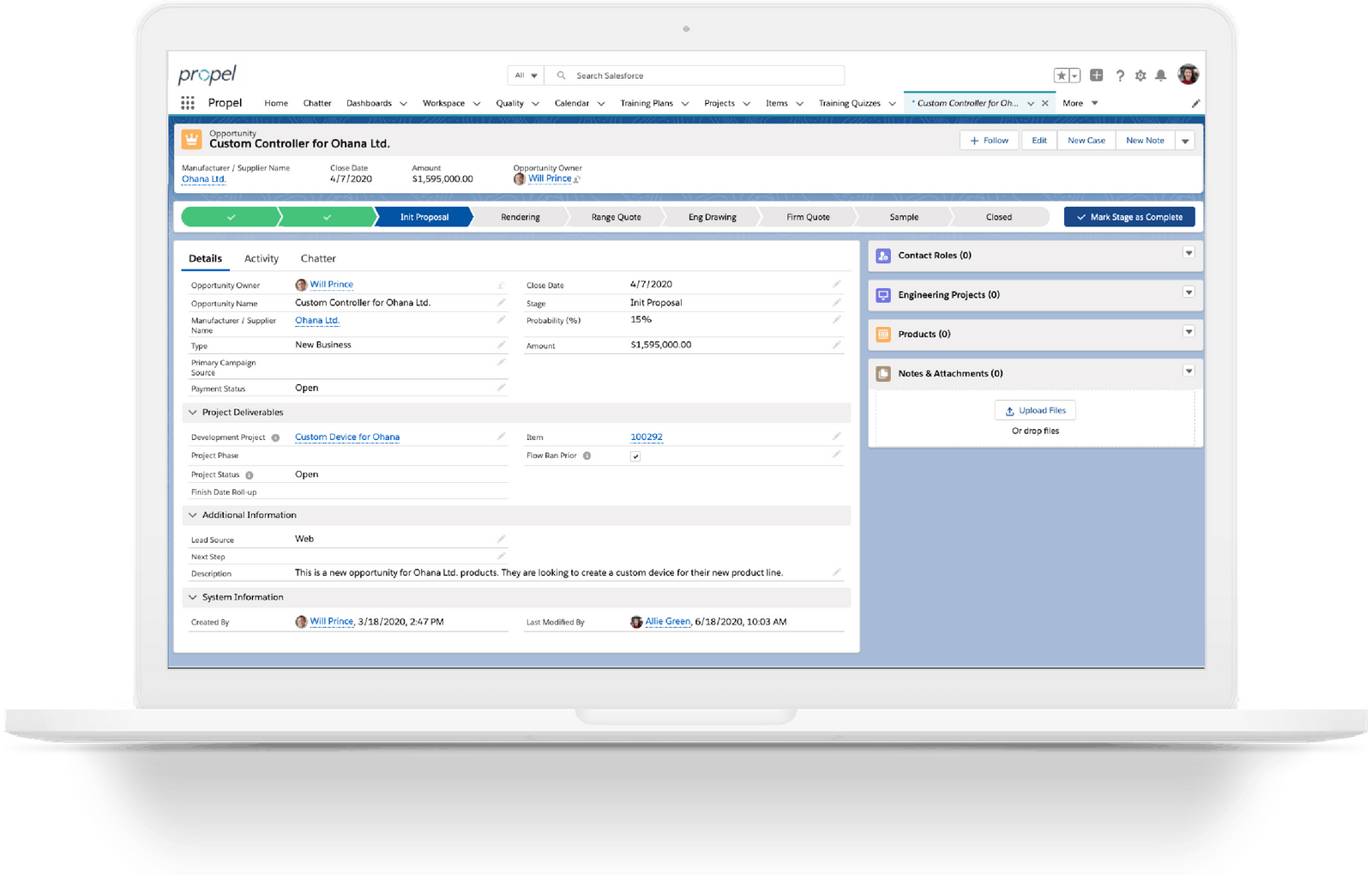Open the Contact Roles dropdown arrow

(x=1188, y=253)
